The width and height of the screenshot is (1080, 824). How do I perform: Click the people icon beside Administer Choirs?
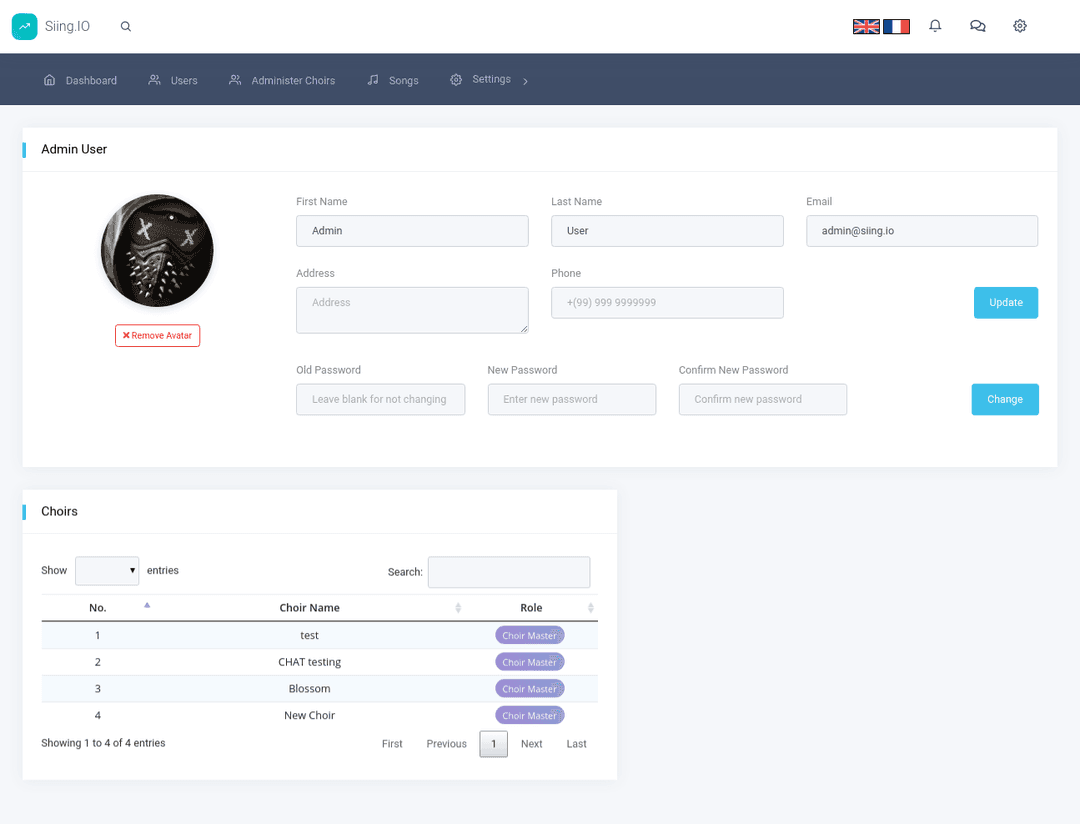pos(235,80)
